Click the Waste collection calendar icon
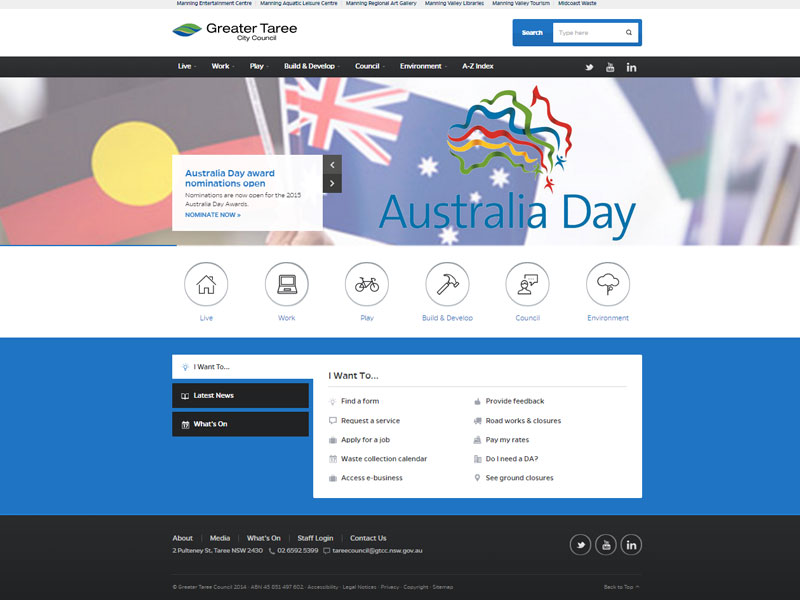800x600 pixels. point(334,458)
